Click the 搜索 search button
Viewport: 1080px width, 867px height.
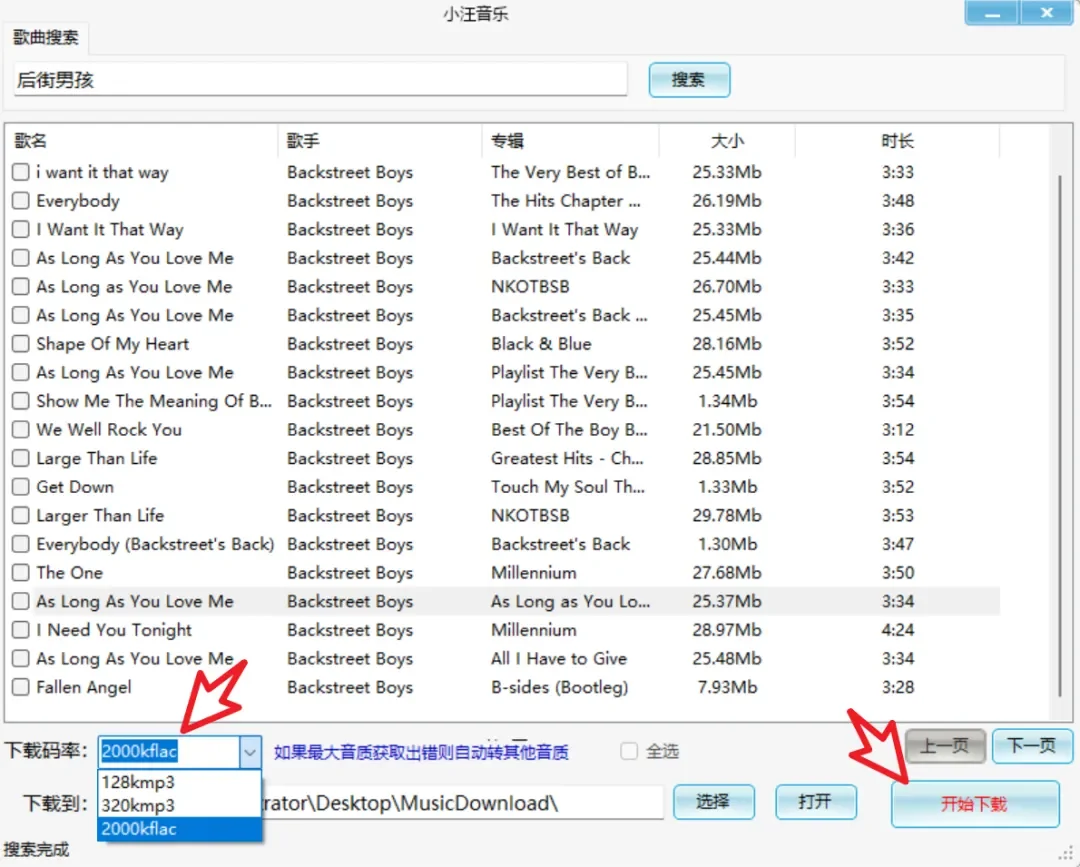689,80
